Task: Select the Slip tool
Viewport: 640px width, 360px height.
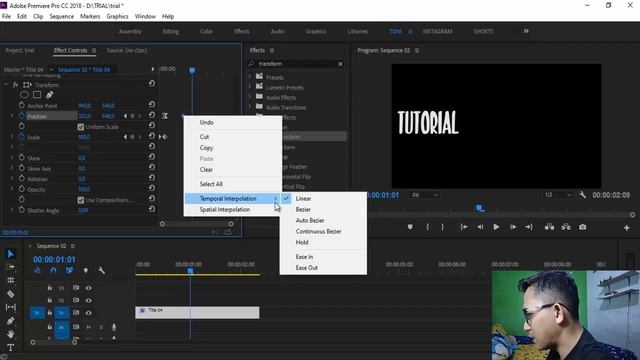Action: coord(11,307)
